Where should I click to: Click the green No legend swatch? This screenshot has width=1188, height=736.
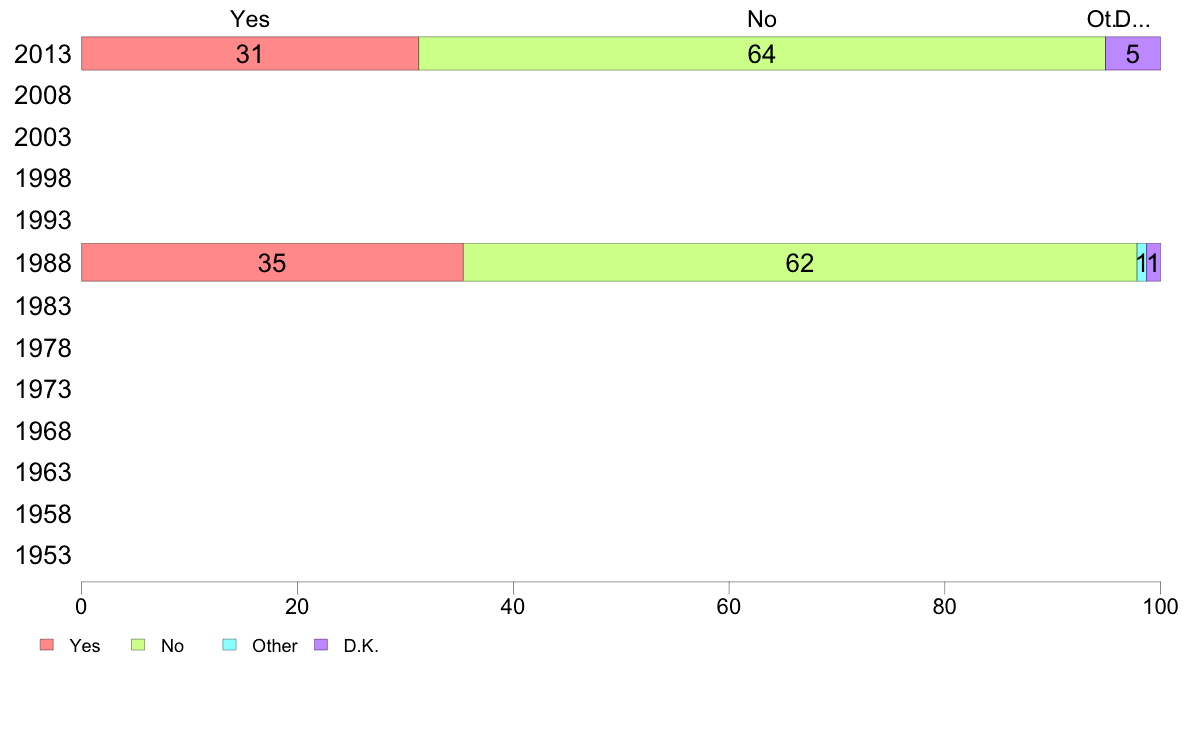point(139,645)
